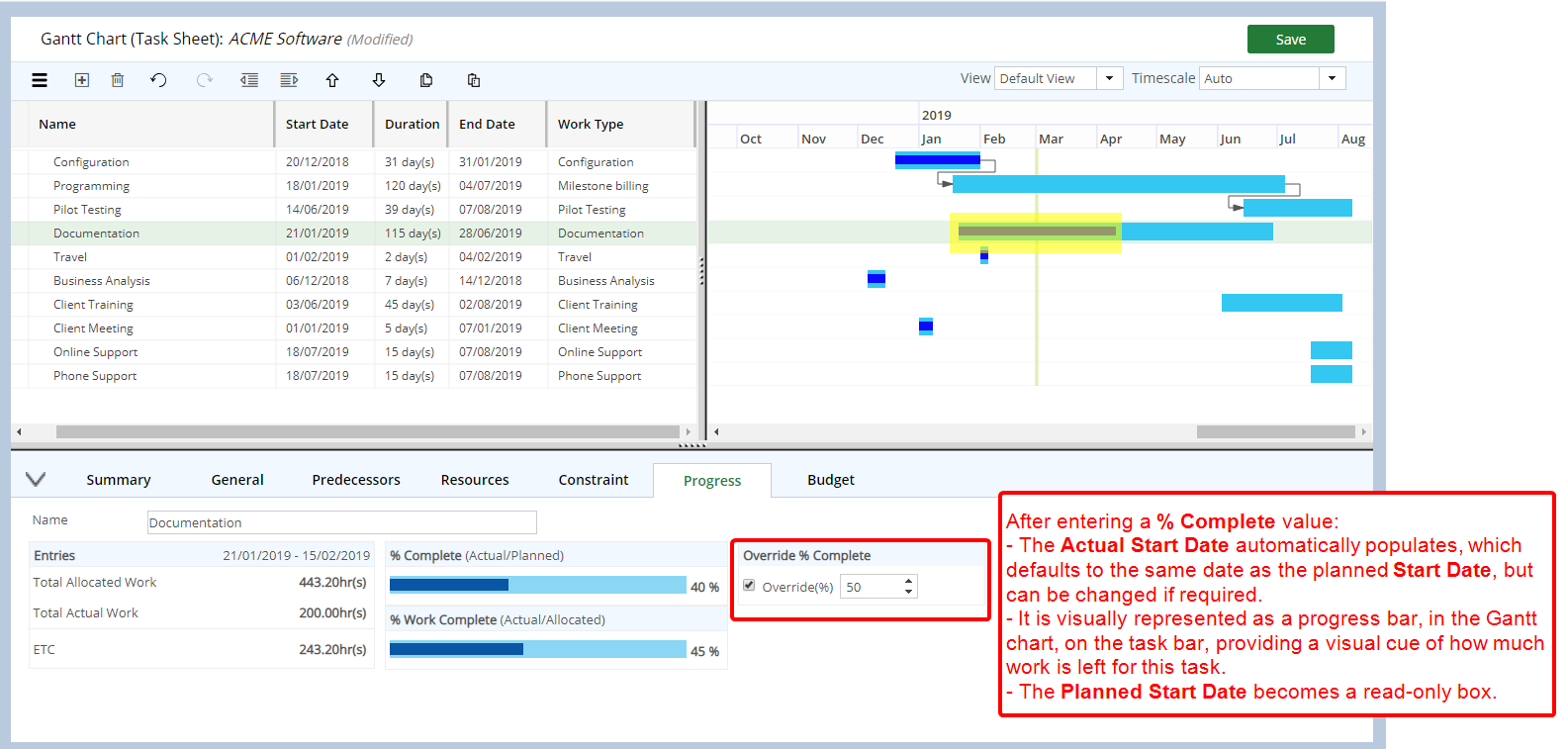The image size is (1568, 749).
Task: Open the Predecessors tab
Action: tap(356, 480)
